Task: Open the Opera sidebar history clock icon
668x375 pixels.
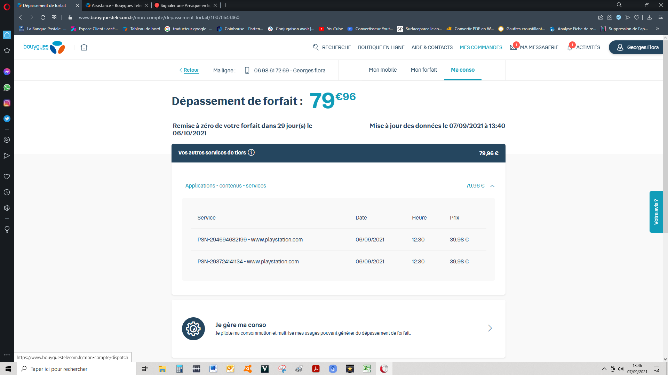Action: tap(7, 192)
